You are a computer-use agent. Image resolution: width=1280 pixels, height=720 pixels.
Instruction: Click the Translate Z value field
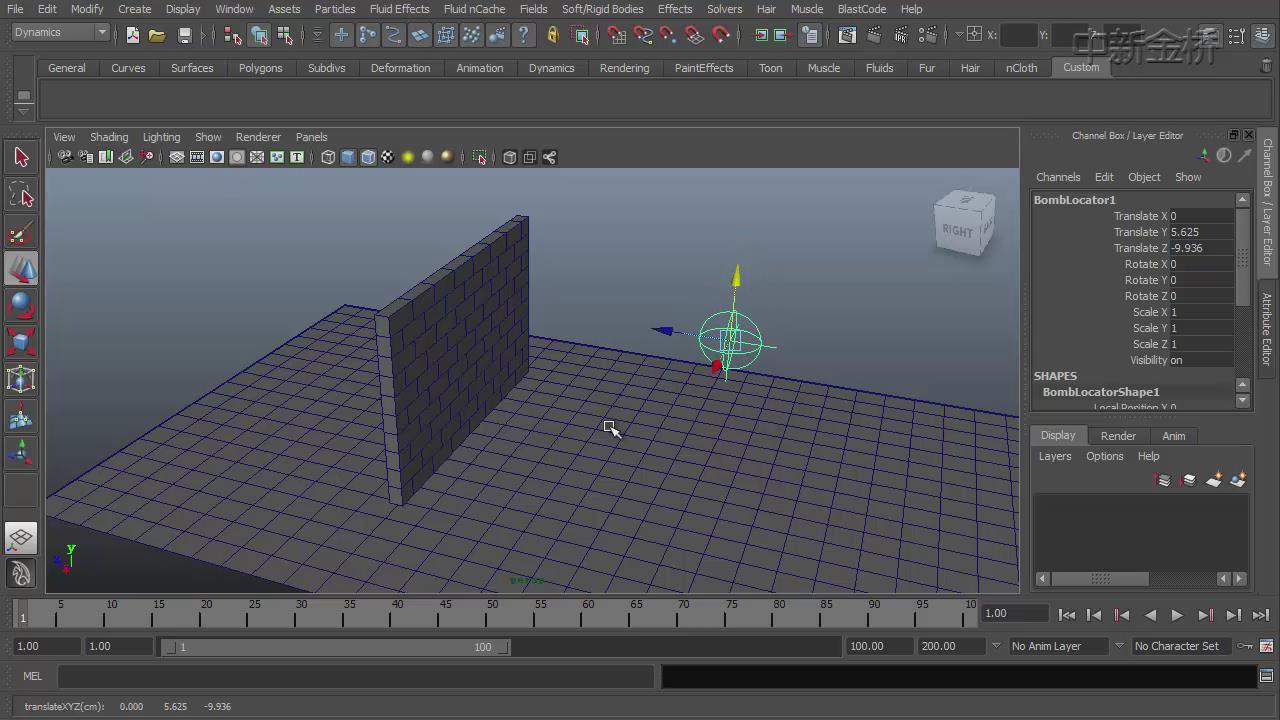click(x=1202, y=248)
